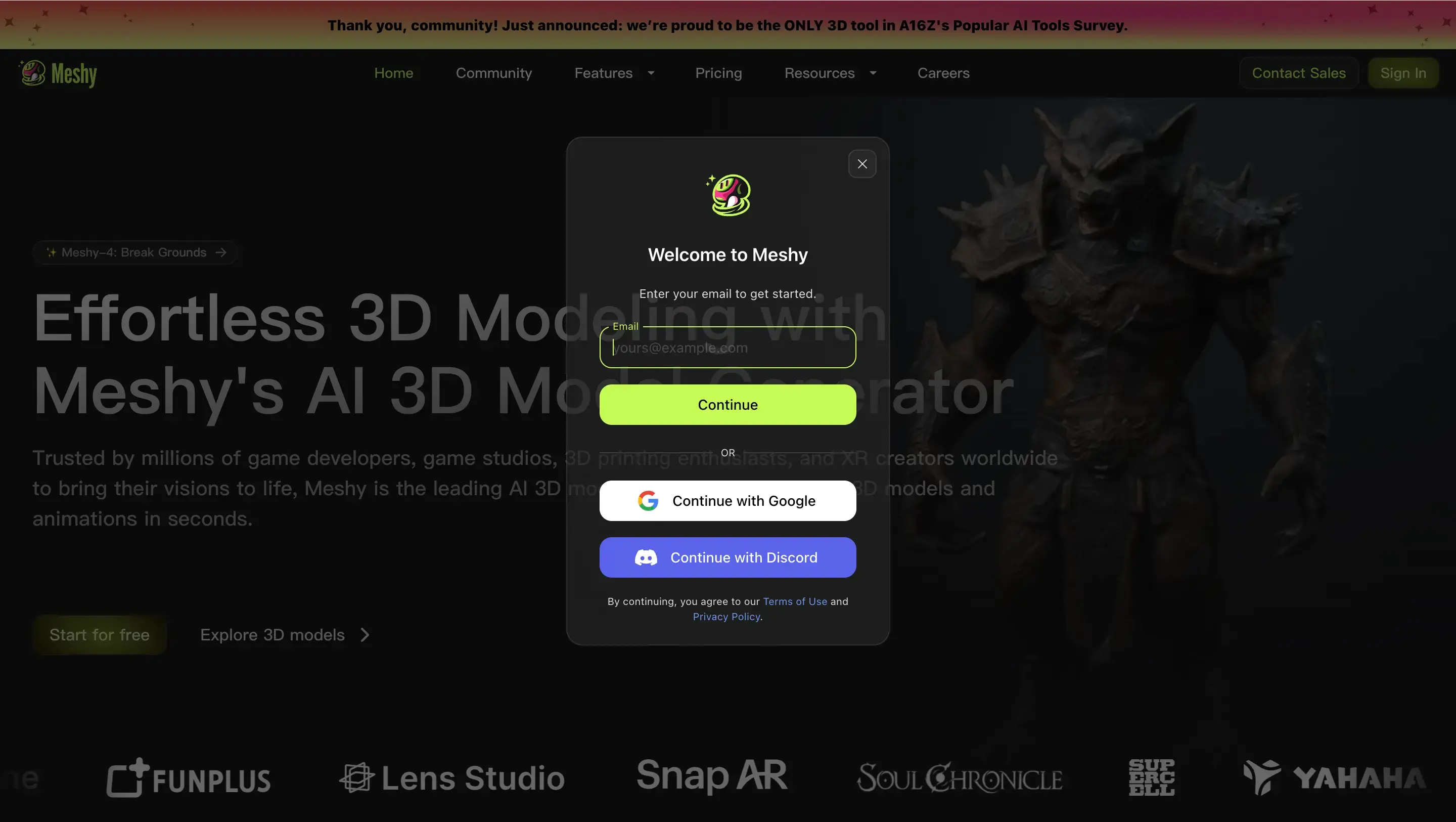
Task: Select the Google icon to sign in
Action: tap(648, 501)
